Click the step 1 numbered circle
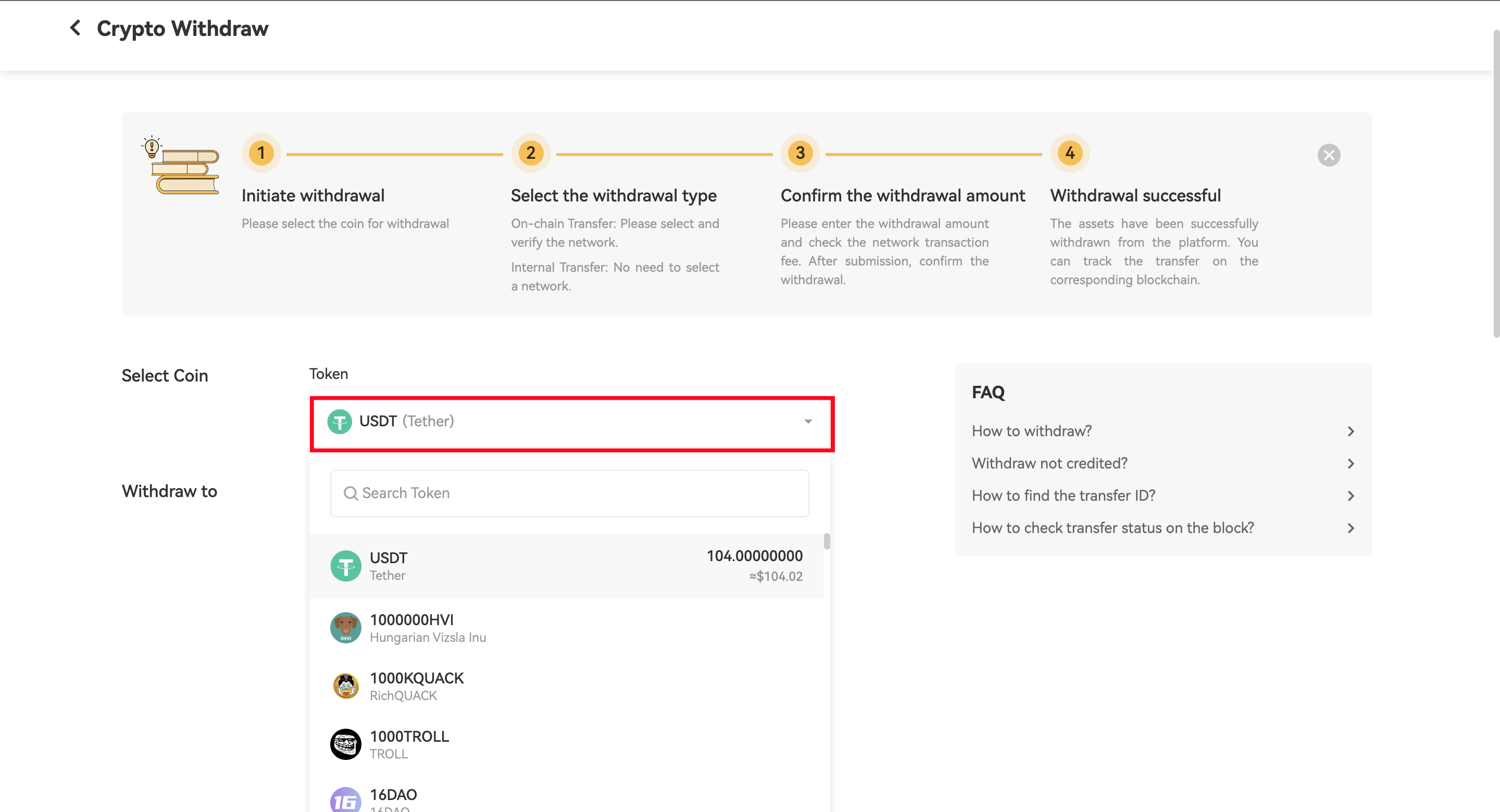The image size is (1500, 812). [x=261, y=153]
